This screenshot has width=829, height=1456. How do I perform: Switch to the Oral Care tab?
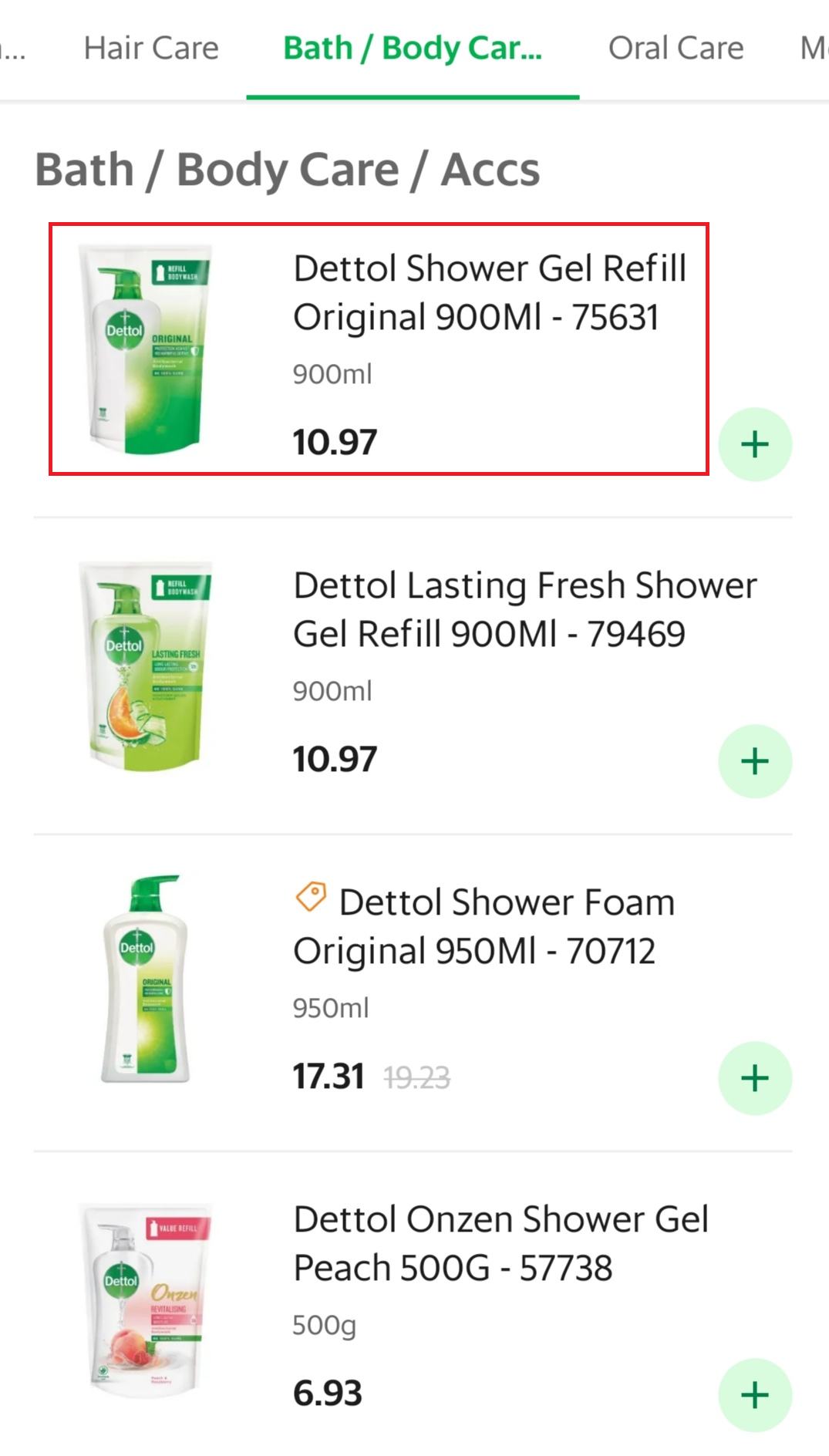tap(676, 48)
